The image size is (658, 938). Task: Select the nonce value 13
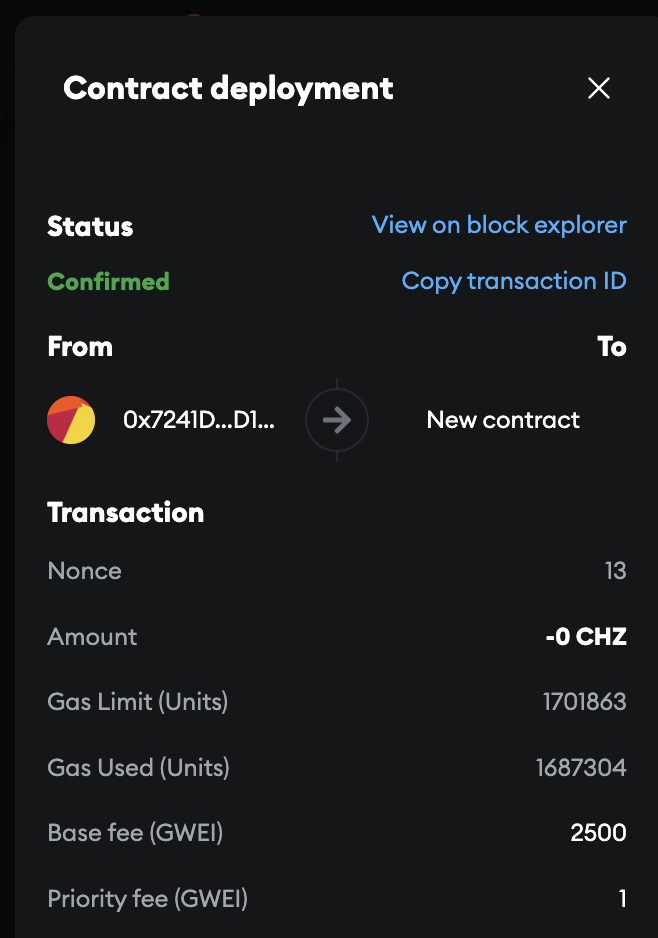[x=615, y=571]
